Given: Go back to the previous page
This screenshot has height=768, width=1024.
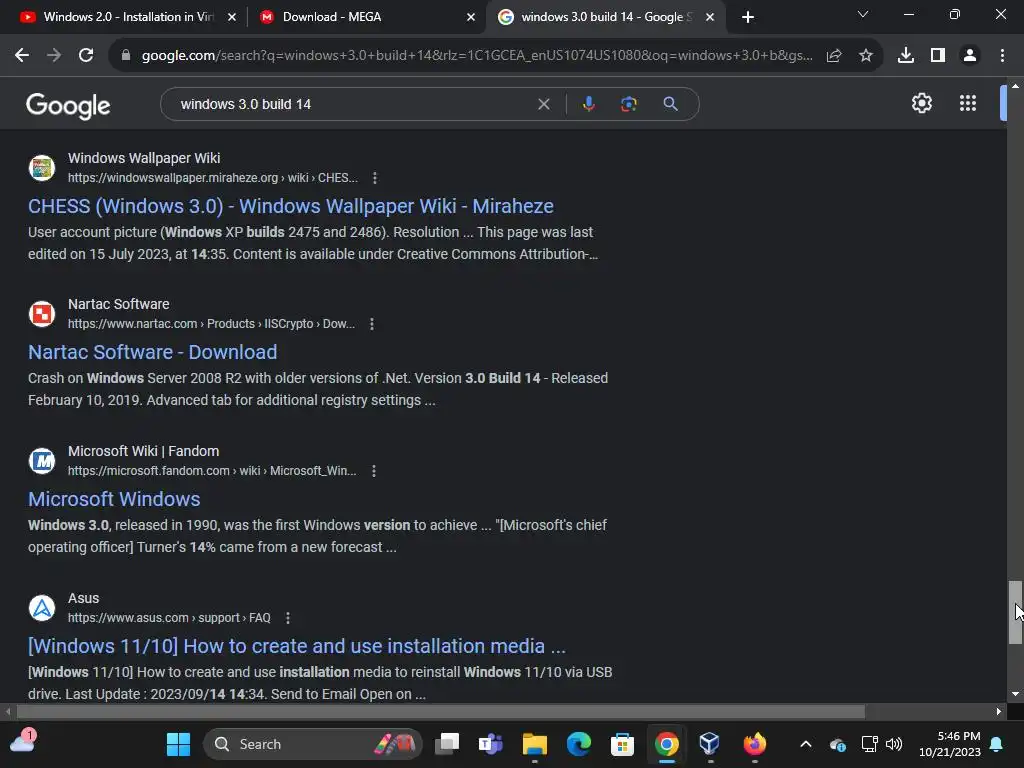Looking at the screenshot, I should (22, 56).
